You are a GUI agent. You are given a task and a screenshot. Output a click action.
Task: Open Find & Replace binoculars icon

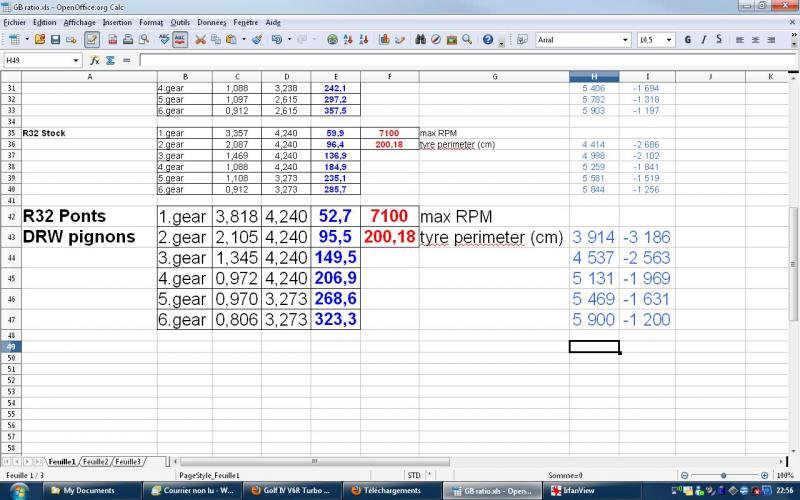(420, 39)
